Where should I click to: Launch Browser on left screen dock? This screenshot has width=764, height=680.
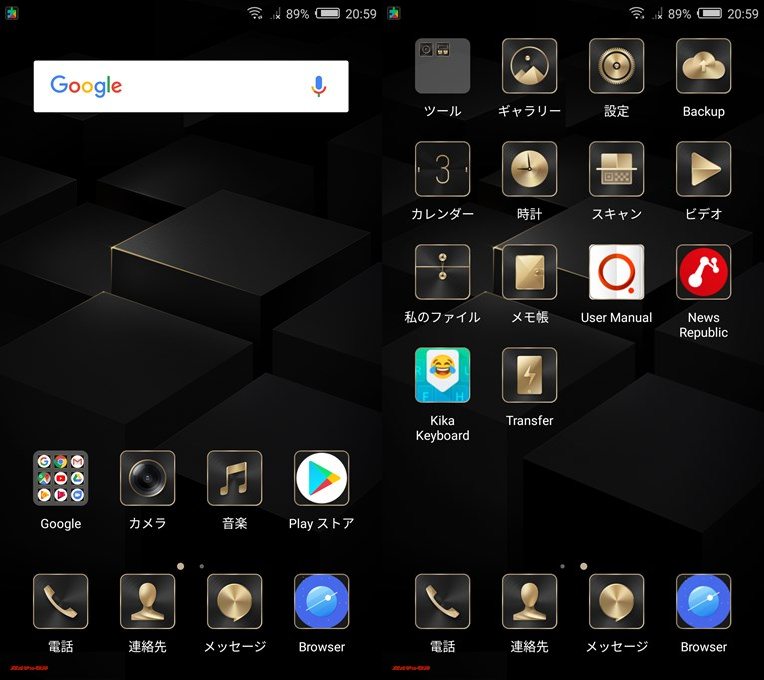coord(322,601)
